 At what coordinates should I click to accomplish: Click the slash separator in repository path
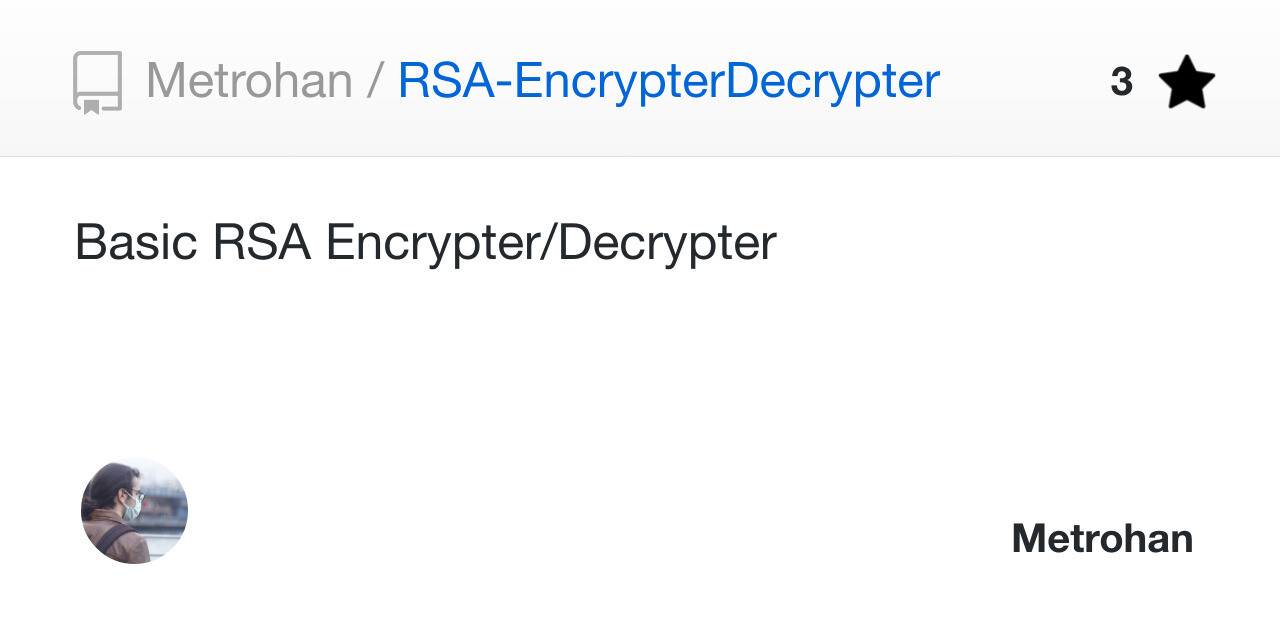[375, 81]
